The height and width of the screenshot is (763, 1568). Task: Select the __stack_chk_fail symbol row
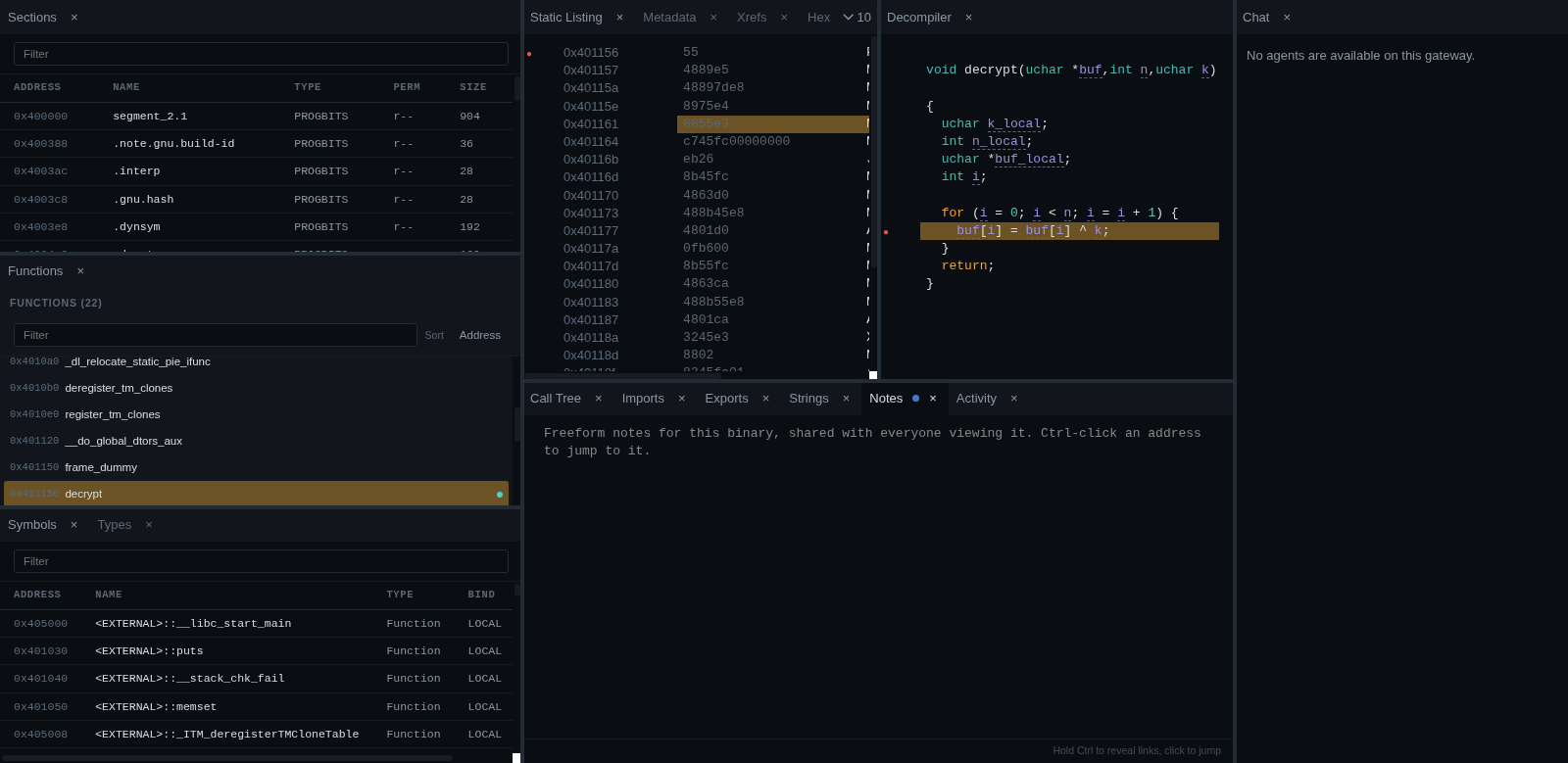coord(256,679)
